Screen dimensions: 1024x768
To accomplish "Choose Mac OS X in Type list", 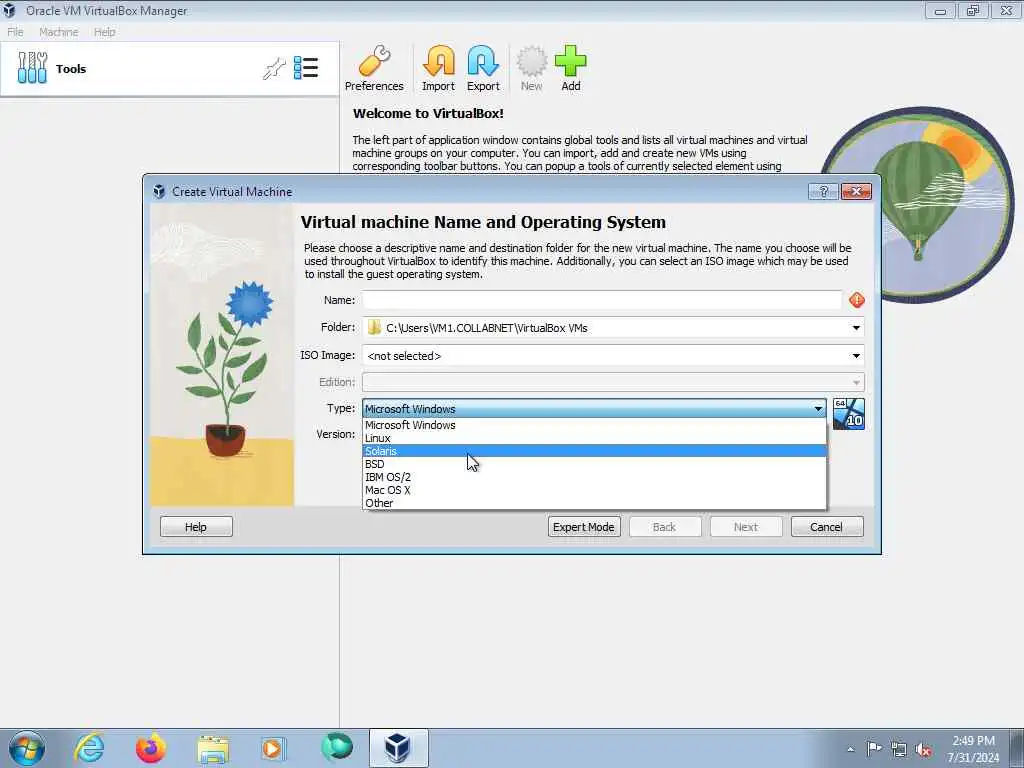I will click(x=594, y=490).
